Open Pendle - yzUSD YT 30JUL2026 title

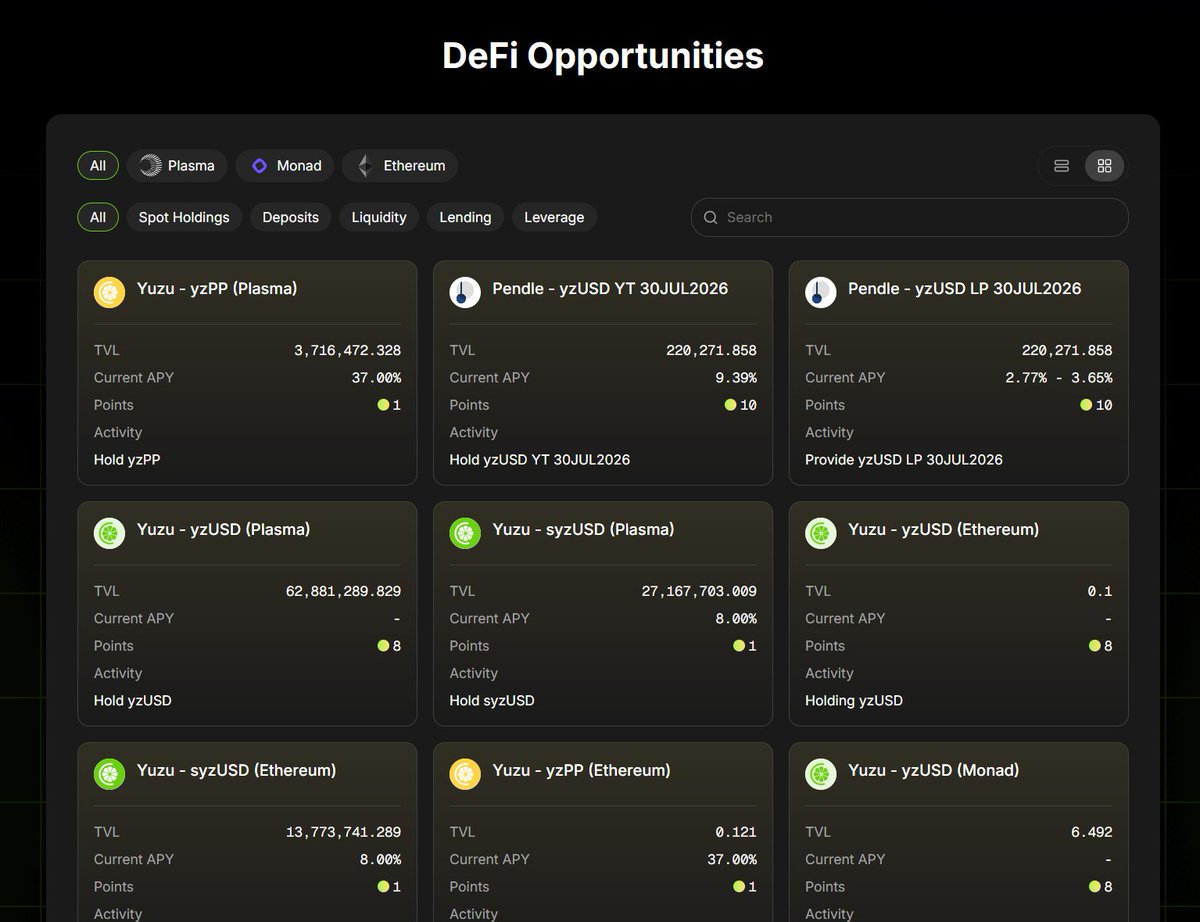click(x=610, y=288)
